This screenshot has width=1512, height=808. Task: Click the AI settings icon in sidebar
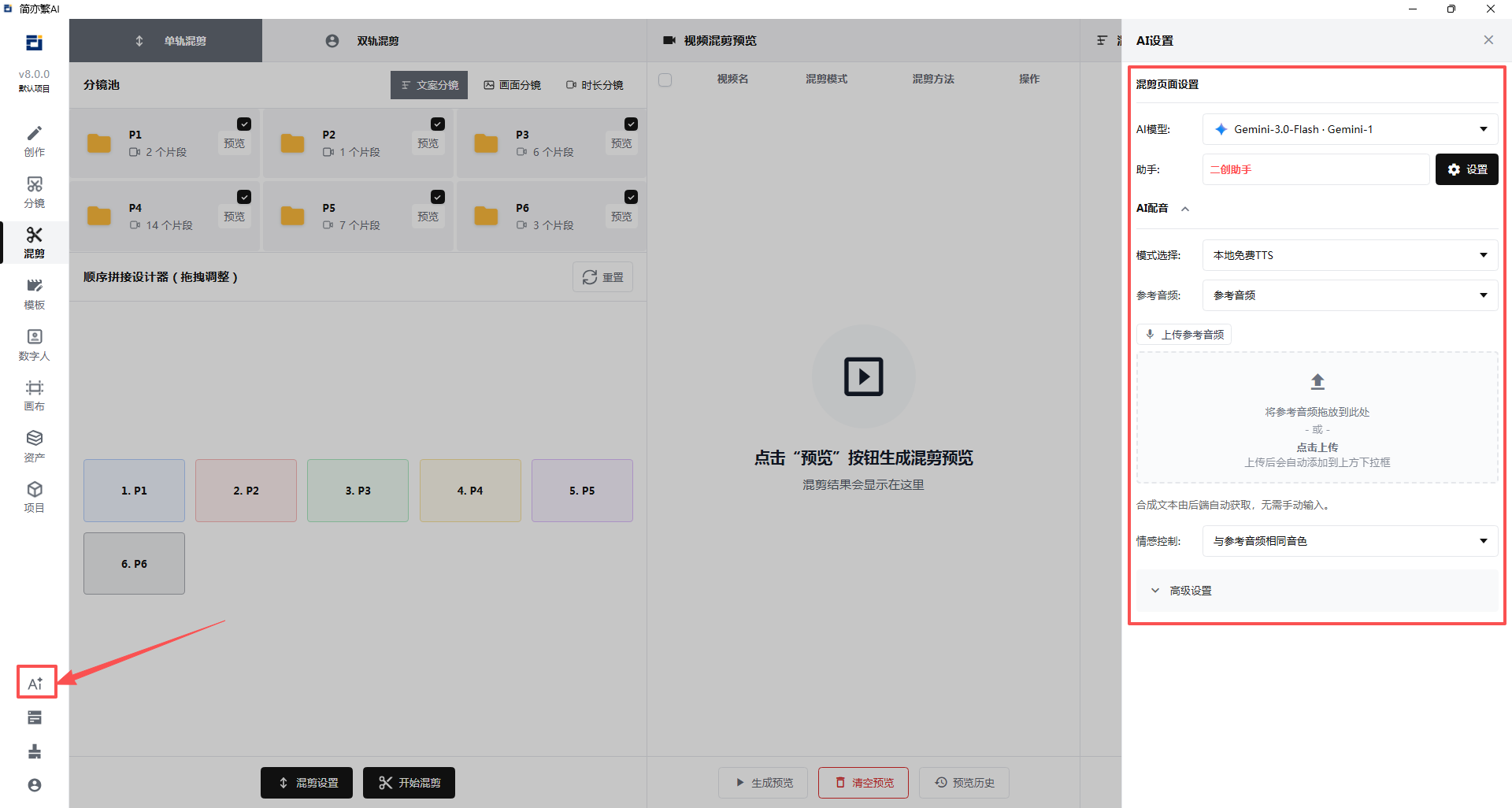coord(35,683)
